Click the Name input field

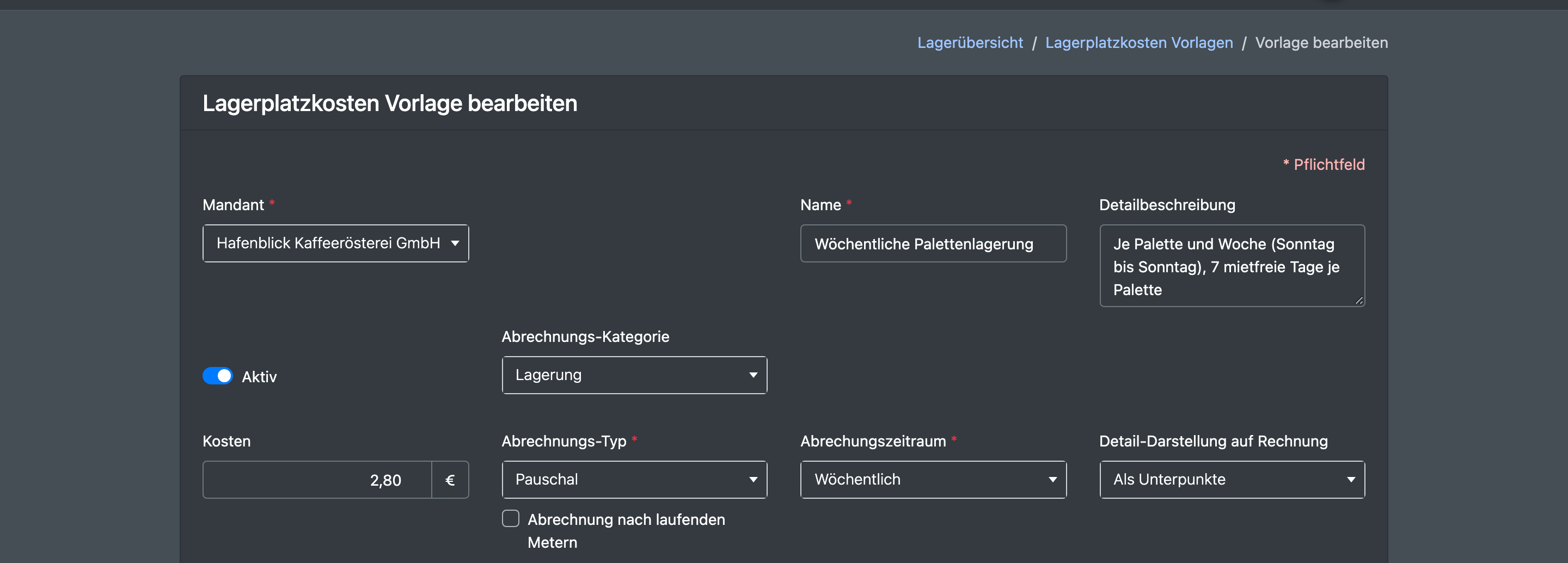click(933, 243)
